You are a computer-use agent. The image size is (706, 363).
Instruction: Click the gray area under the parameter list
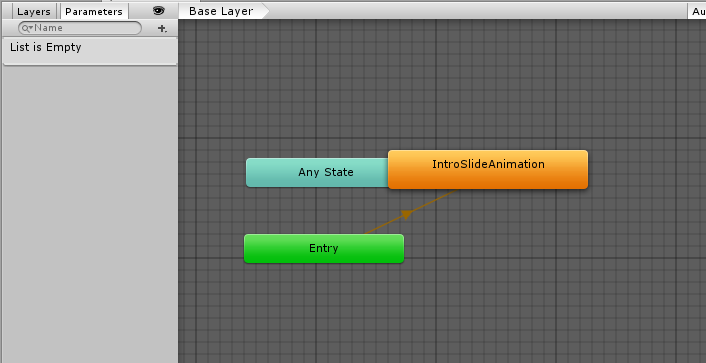tap(90, 212)
